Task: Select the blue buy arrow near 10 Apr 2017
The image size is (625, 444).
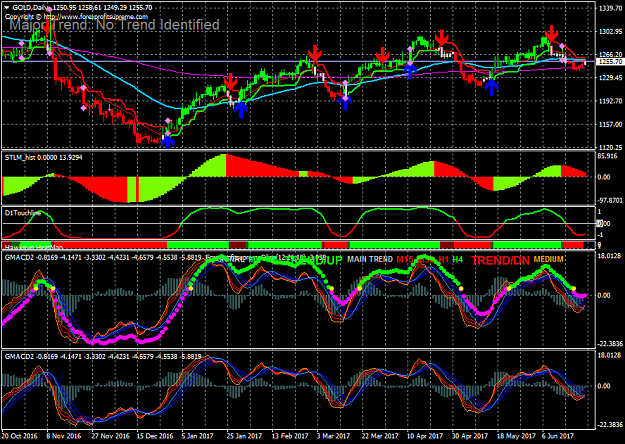Action: 410,71
